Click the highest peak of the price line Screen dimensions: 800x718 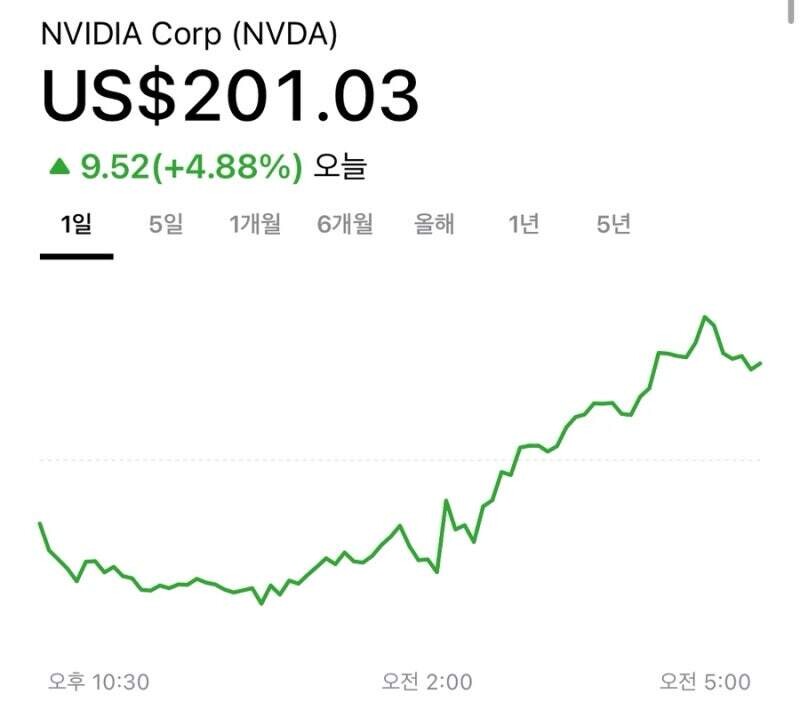tap(705, 317)
